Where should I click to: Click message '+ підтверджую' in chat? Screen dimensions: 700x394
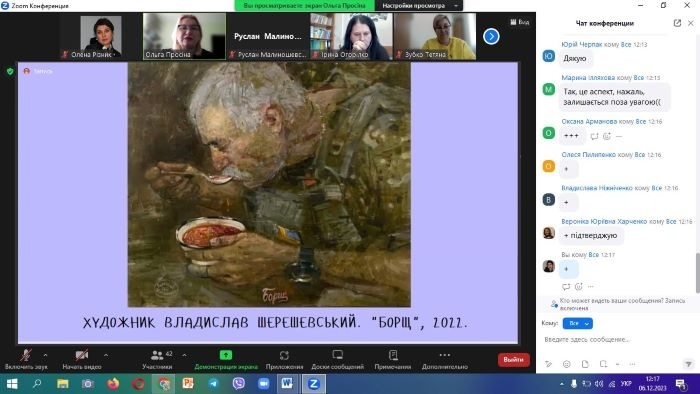click(x=591, y=236)
